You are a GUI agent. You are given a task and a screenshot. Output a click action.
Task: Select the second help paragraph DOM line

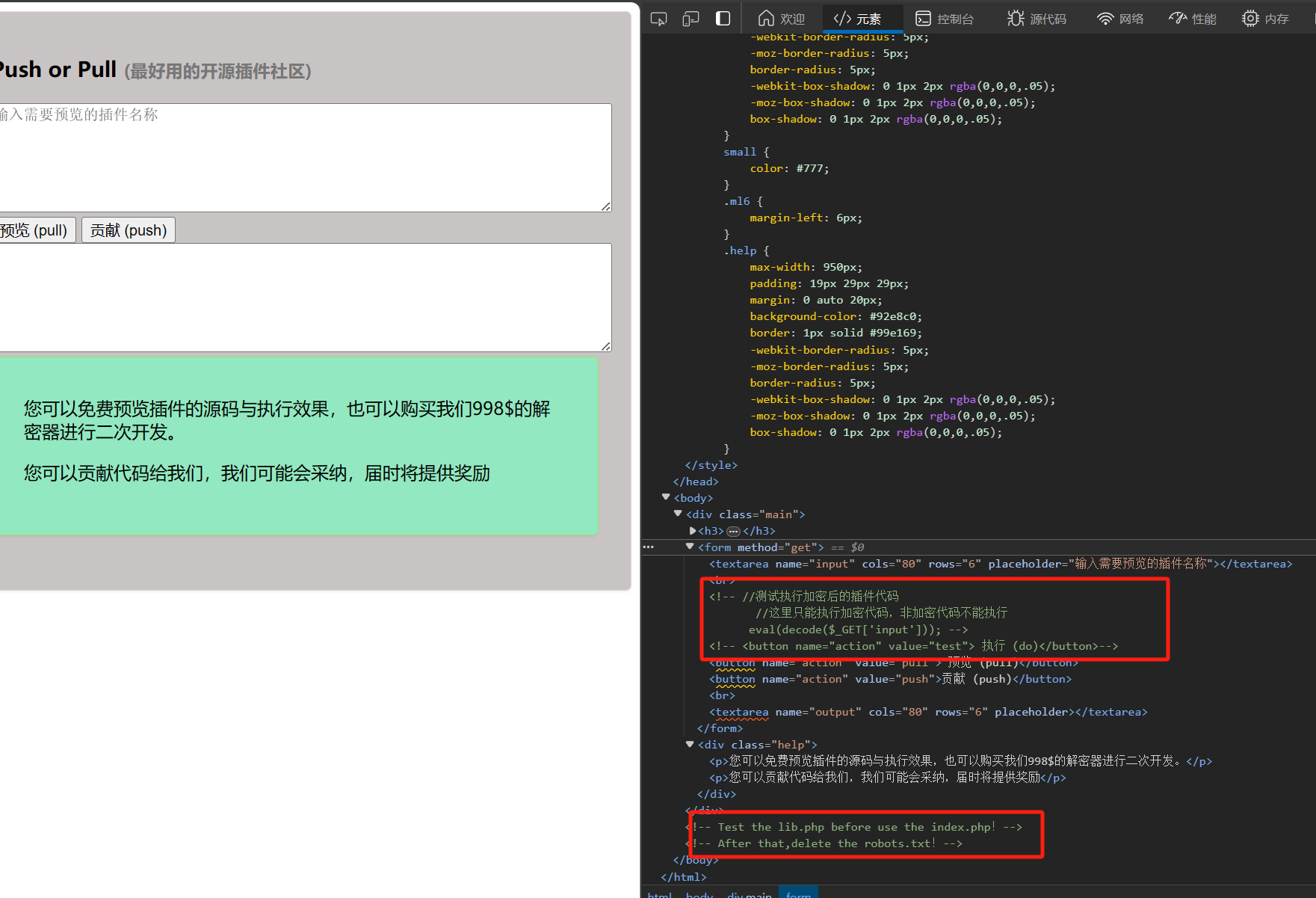point(888,778)
